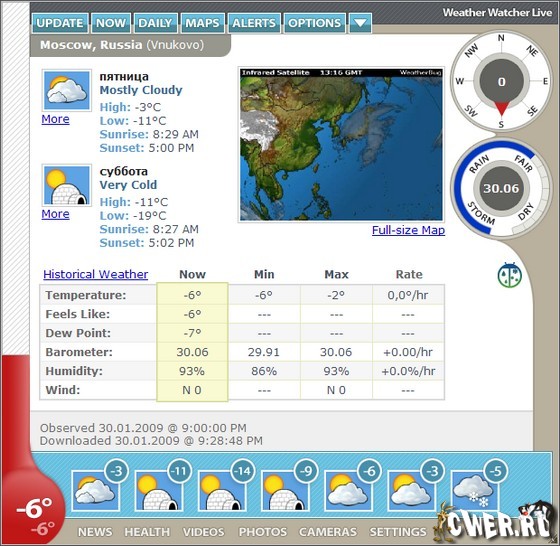Switch to the MAPS tab
The image size is (560, 546).
coord(202,23)
